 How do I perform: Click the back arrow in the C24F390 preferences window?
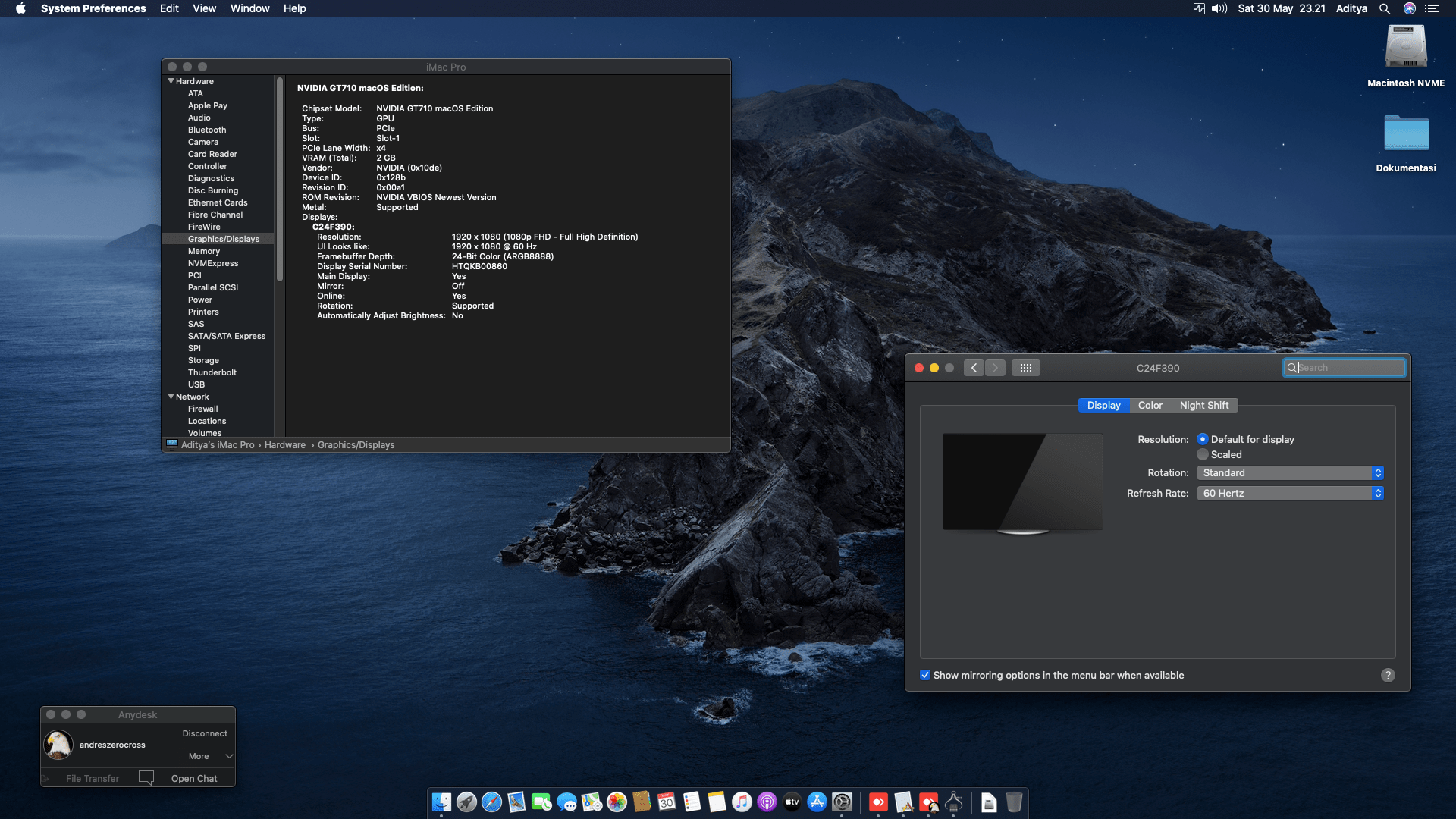[974, 368]
